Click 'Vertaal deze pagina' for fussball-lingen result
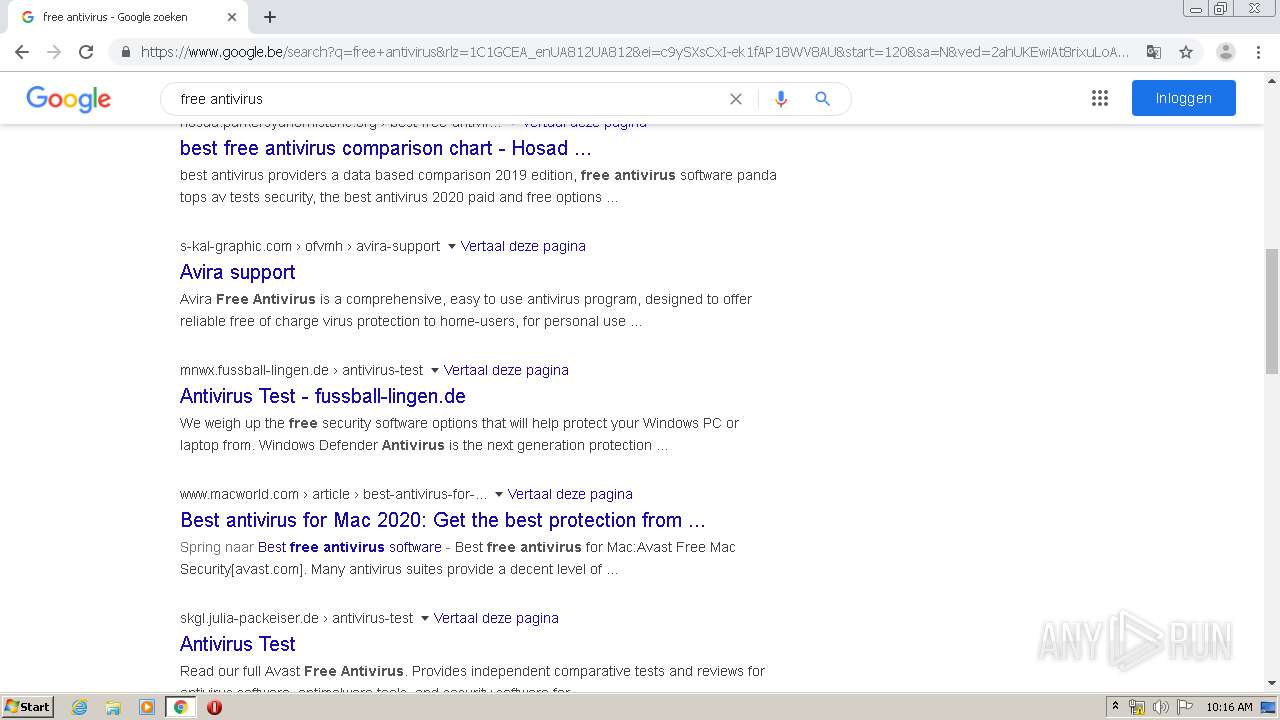 [506, 370]
